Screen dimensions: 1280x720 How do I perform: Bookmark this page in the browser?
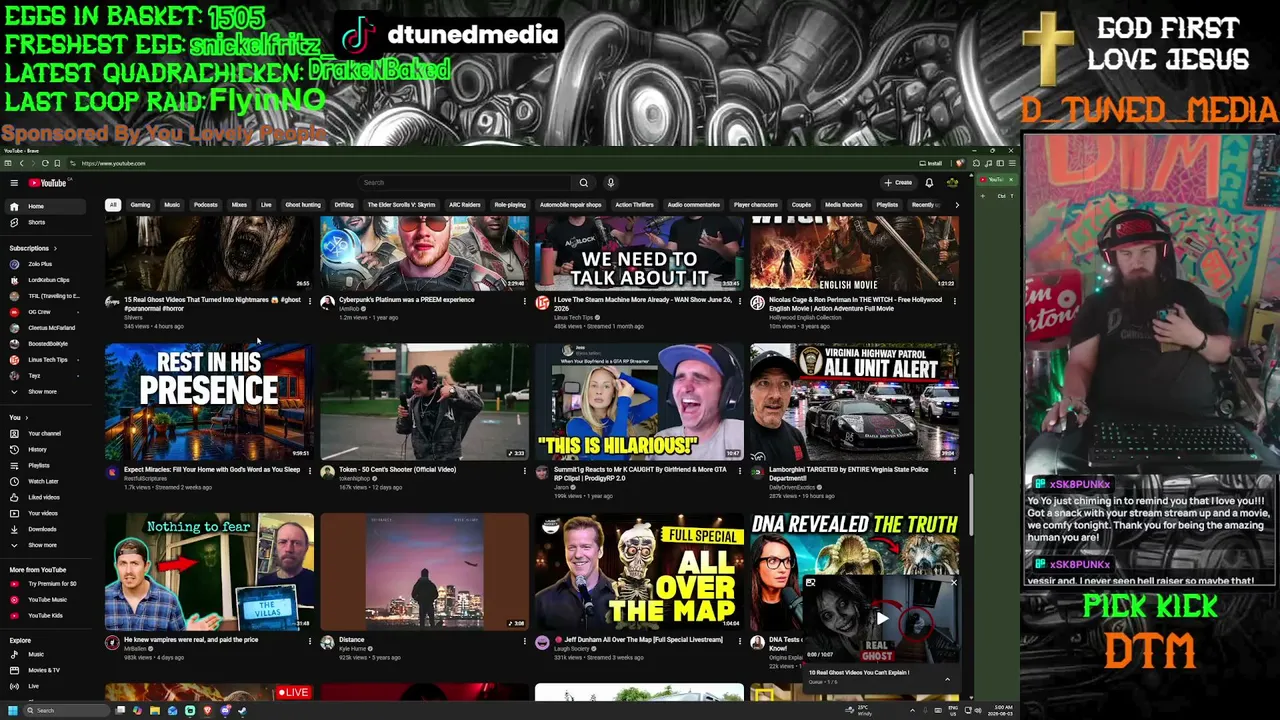pos(57,163)
